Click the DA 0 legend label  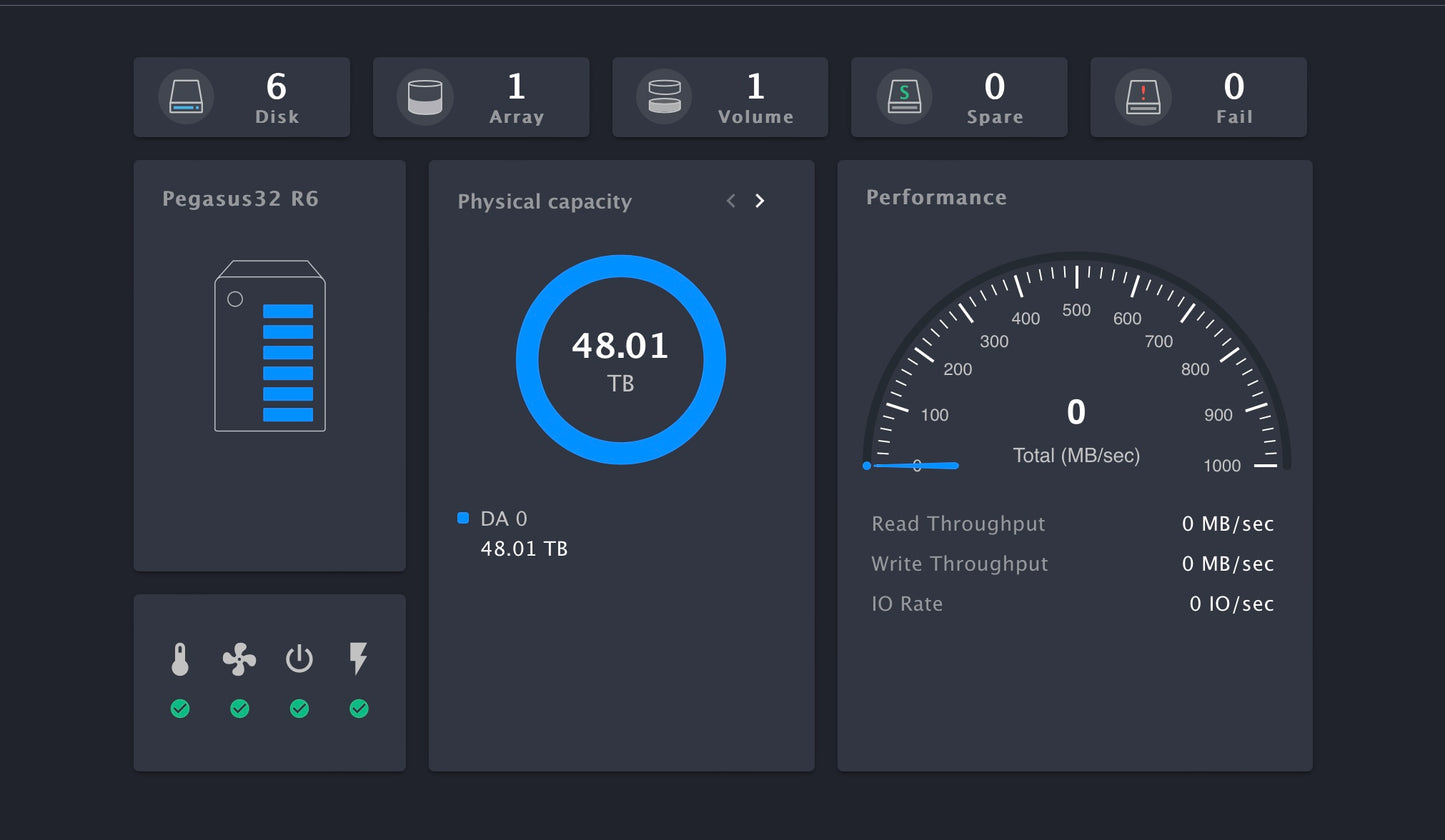(504, 519)
